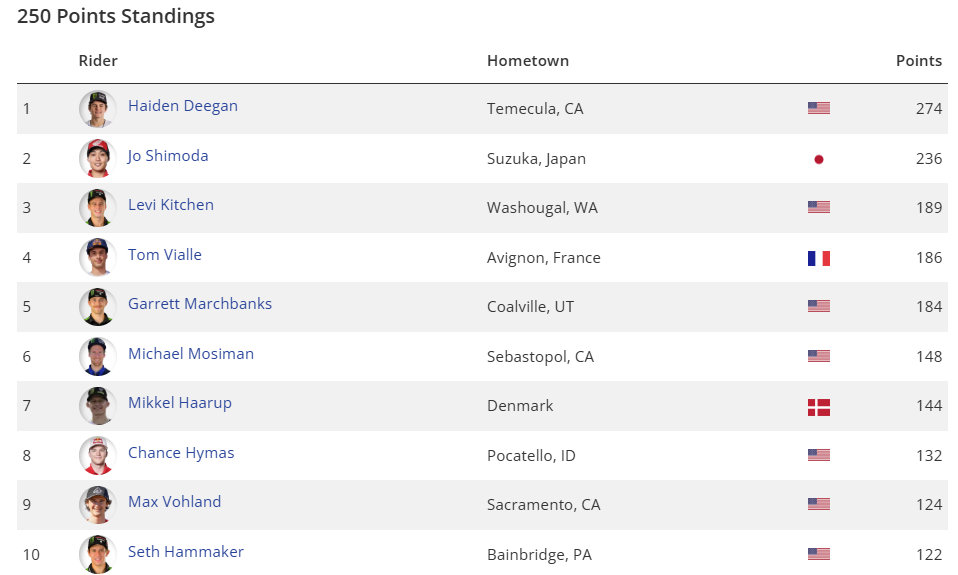Screen dimensions: 958x575
Task: Click the Mikkel Haarup name link
Action: coord(180,403)
